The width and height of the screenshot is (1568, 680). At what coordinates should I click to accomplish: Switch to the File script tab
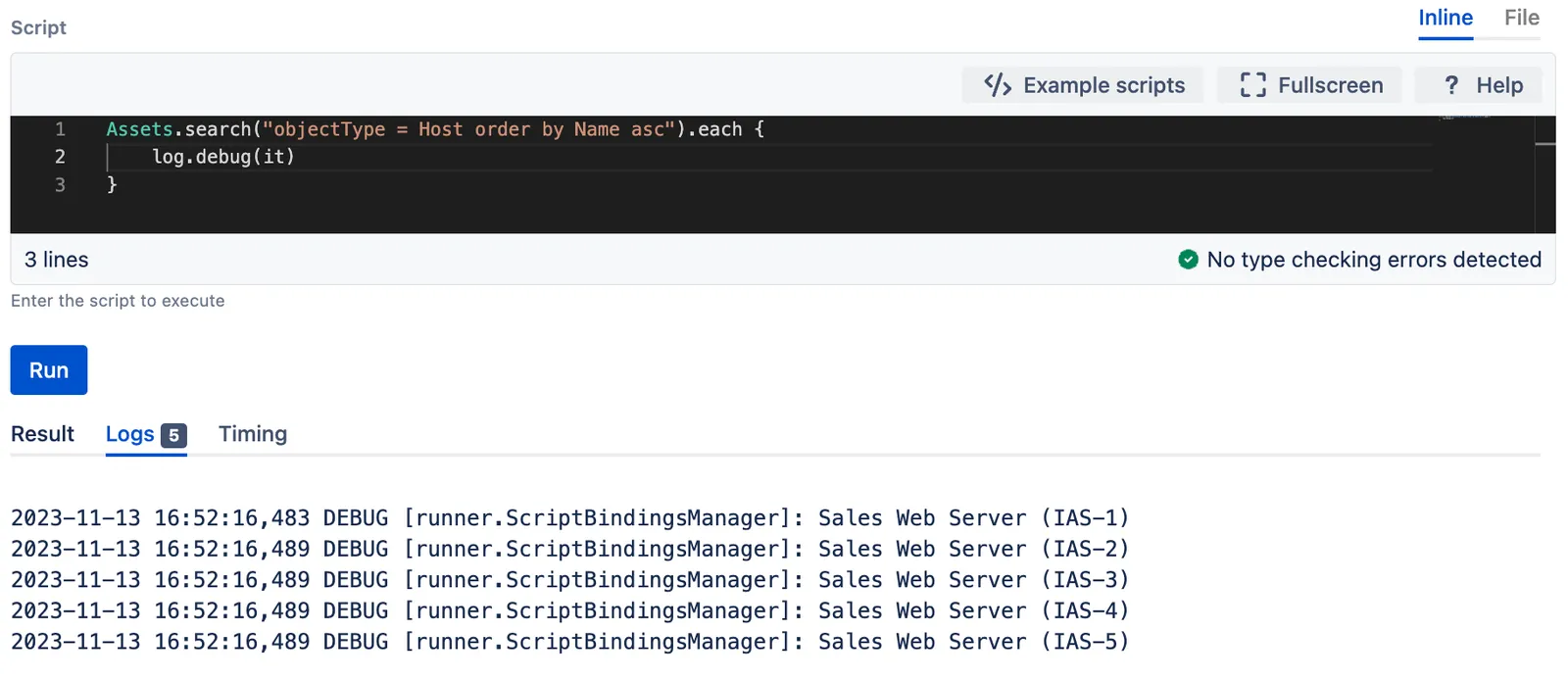[x=1522, y=18]
